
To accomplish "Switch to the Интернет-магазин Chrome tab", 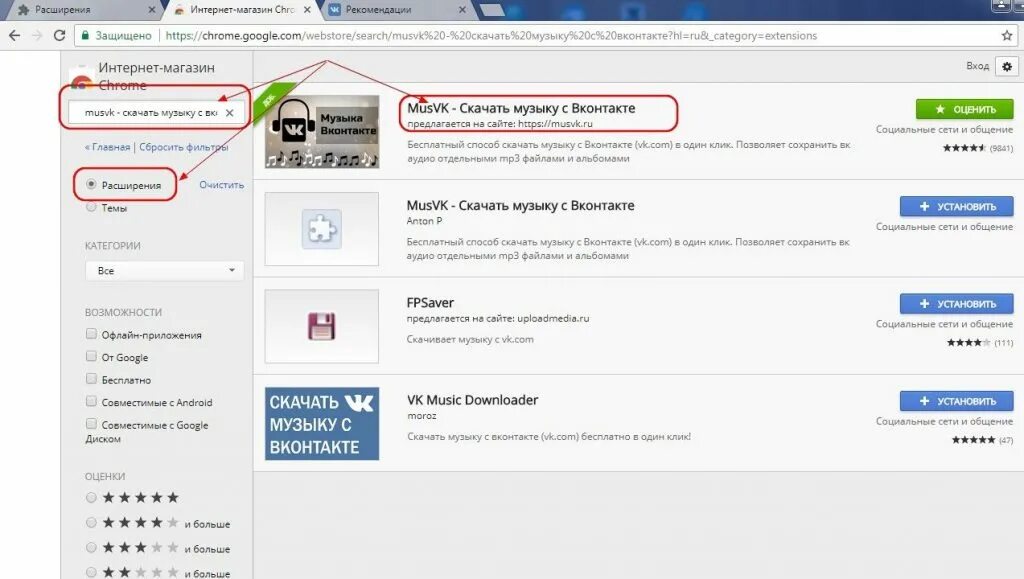I will pyautogui.click(x=242, y=10).
